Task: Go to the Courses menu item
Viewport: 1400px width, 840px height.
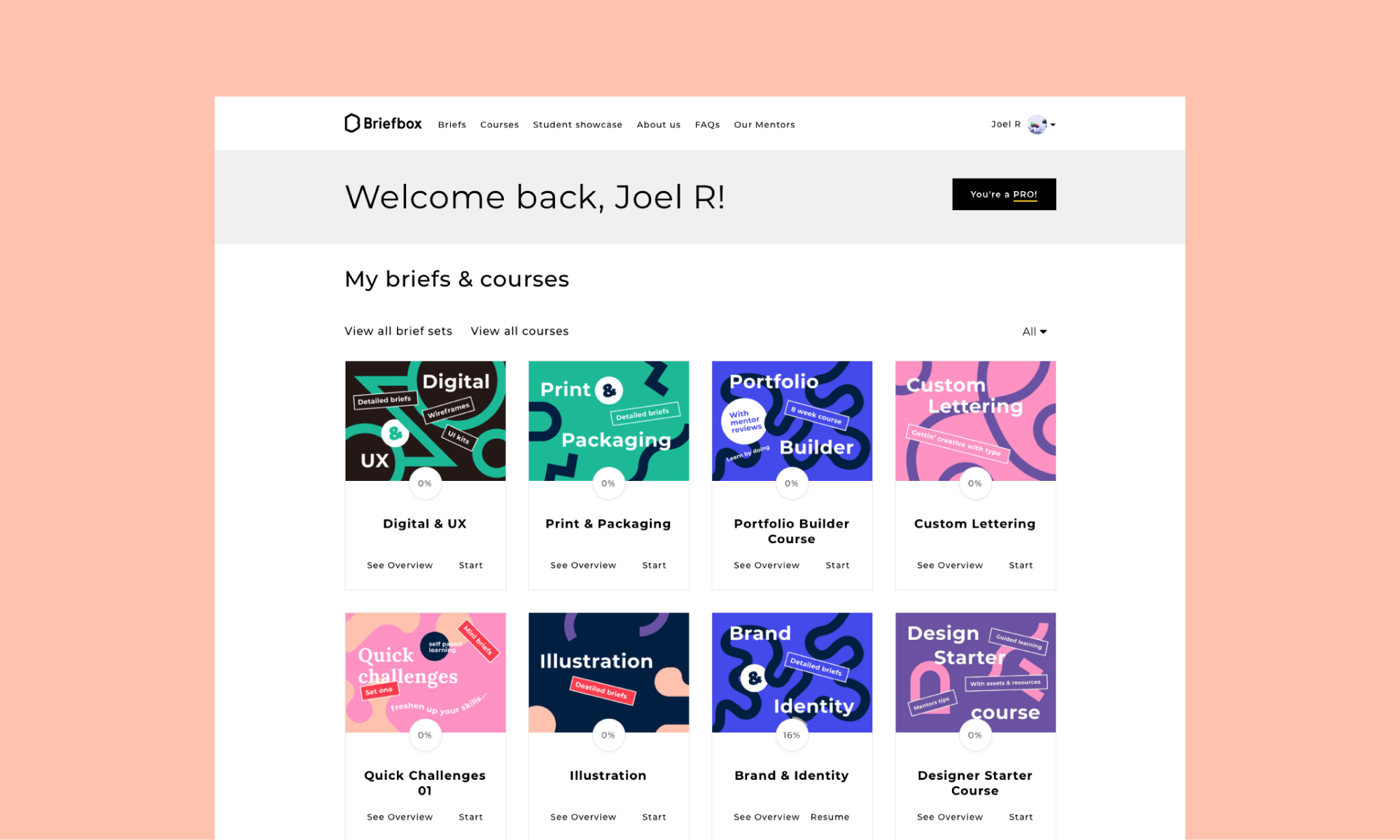Action: (499, 125)
